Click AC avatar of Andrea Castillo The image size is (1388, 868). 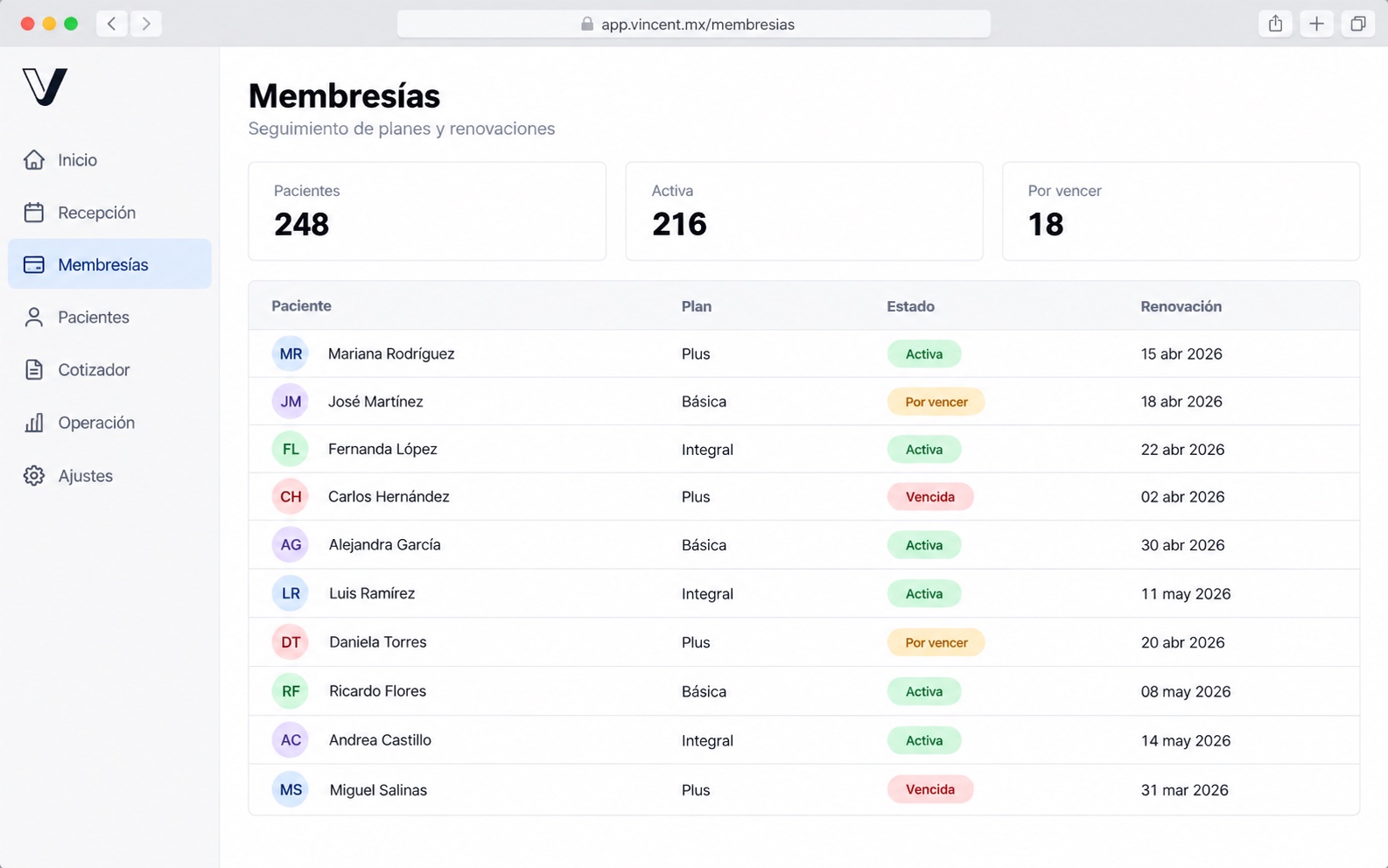[x=291, y=740]
